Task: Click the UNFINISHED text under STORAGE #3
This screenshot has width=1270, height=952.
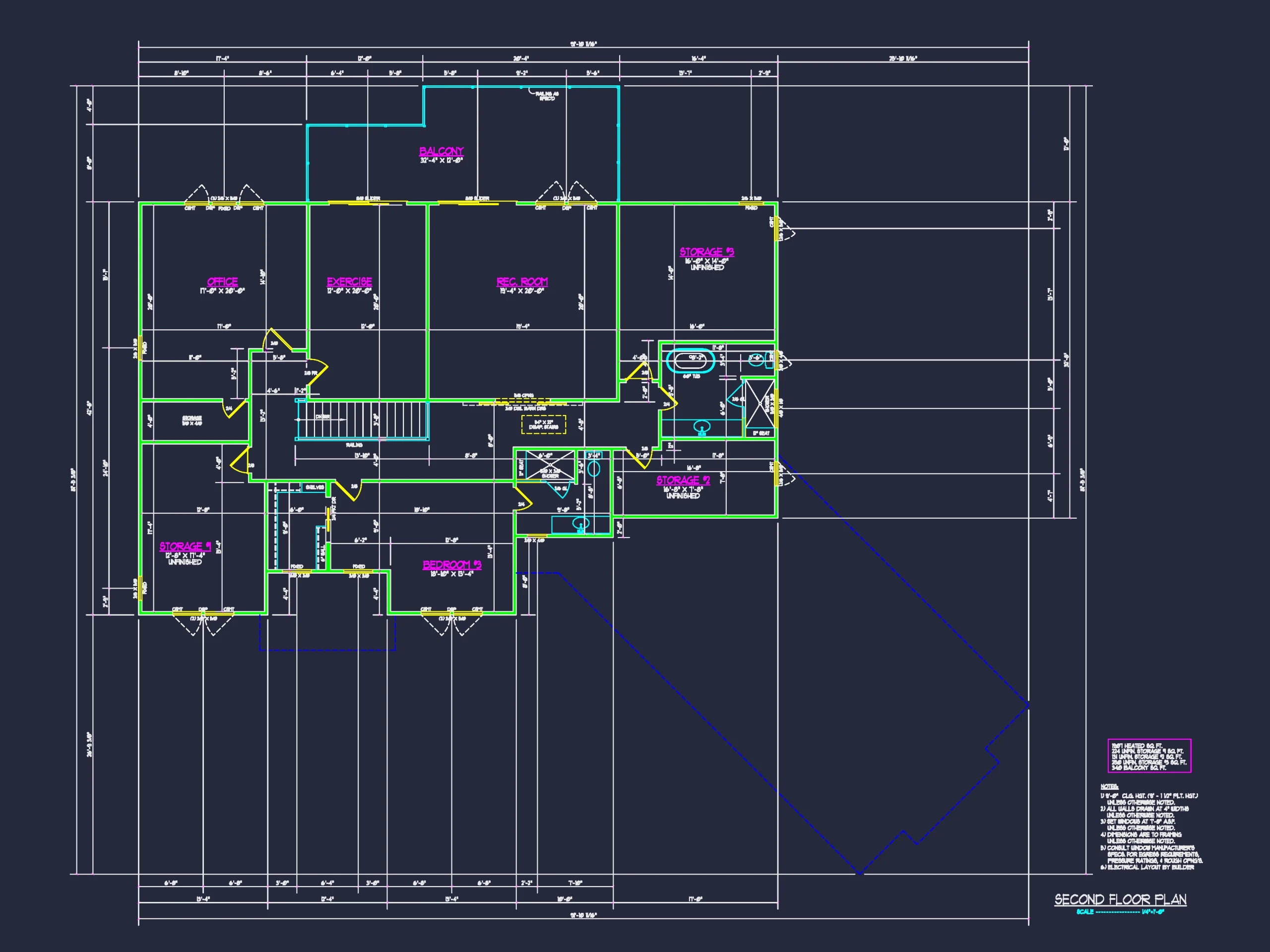Action: pos(707,268)
